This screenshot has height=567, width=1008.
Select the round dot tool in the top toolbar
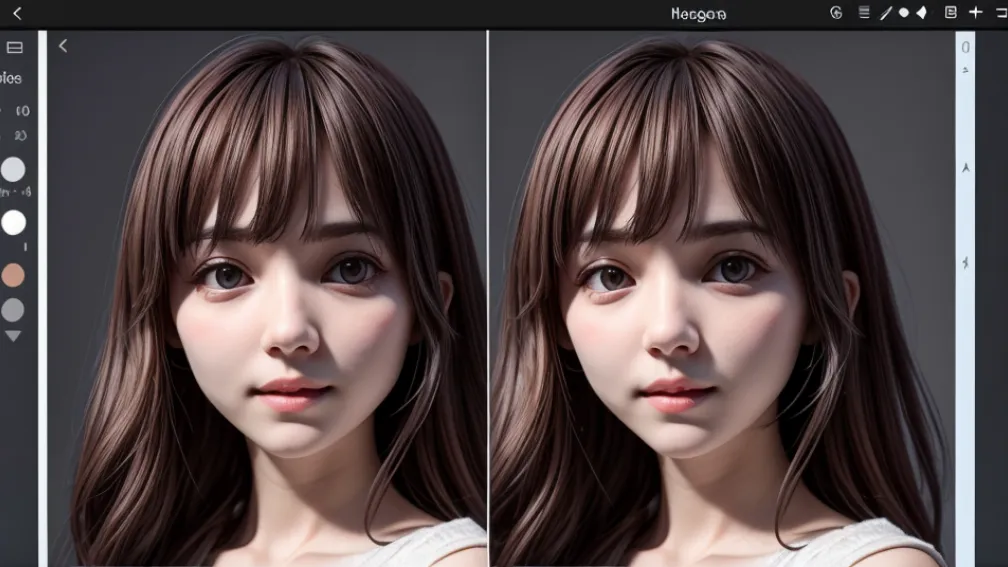[x=904, y=13]
